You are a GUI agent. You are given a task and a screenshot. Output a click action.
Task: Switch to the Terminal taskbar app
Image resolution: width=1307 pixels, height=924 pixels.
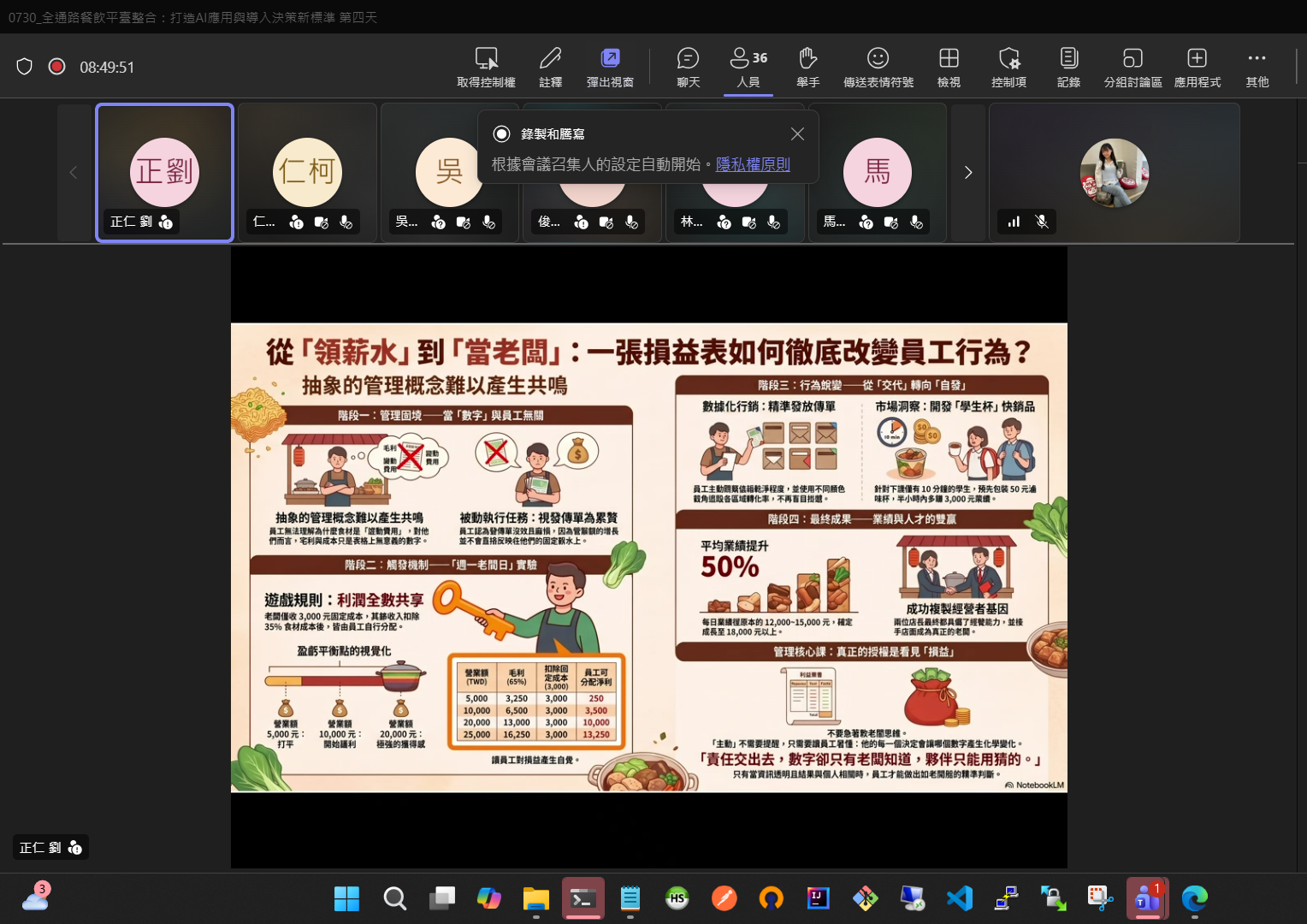point(583,898)
